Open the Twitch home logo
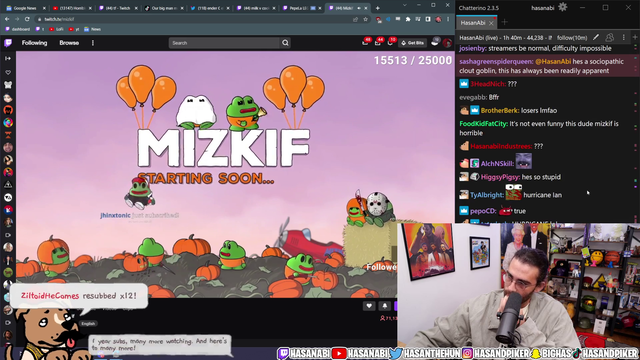 8,43
